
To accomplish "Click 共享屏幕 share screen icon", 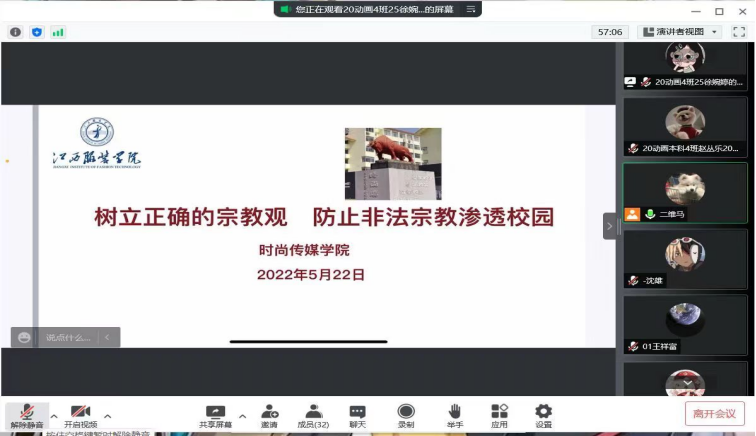I will (x=215, y=414).
